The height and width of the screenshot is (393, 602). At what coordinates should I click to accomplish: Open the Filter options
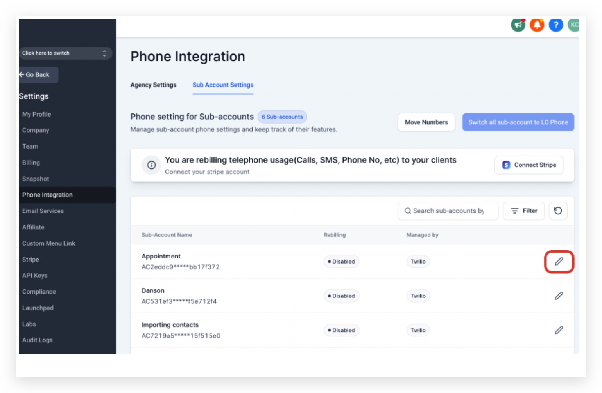[x=524, y=211]
